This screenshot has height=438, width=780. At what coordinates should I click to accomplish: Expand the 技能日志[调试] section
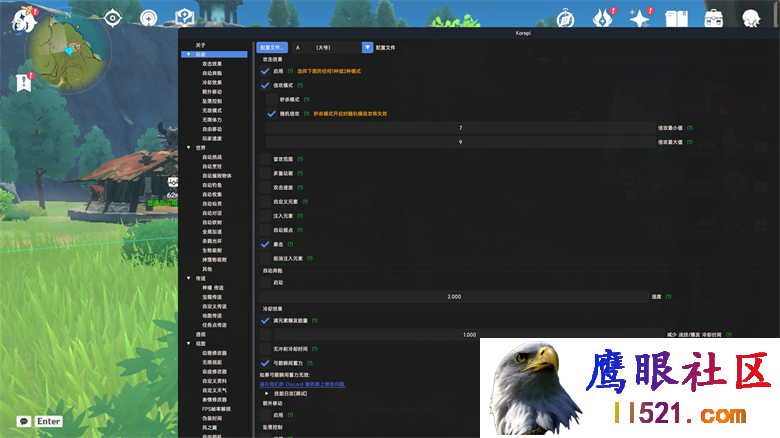click(x=267, y=394)
